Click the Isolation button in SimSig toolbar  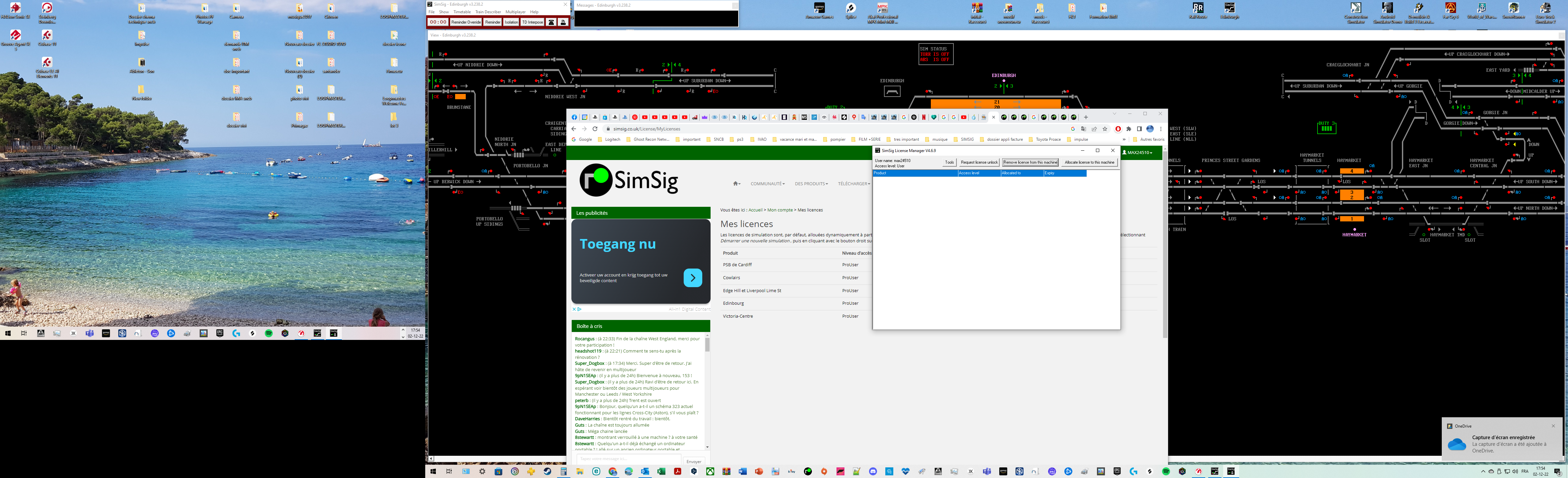coord(511,22)
